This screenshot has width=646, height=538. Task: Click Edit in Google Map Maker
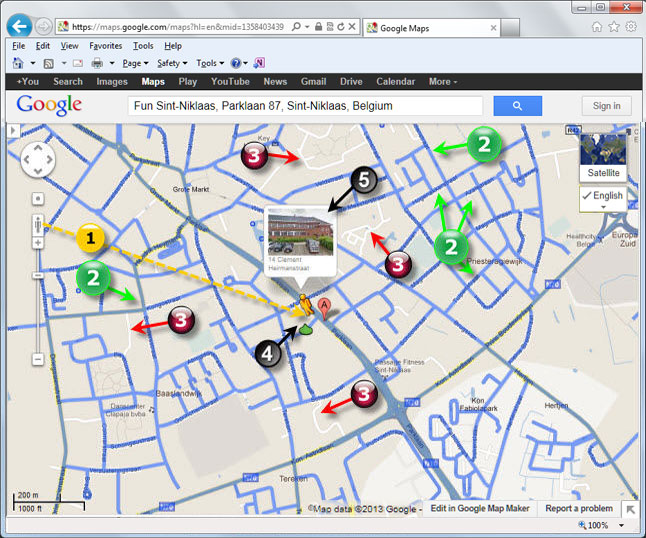(x=480, y=508)
